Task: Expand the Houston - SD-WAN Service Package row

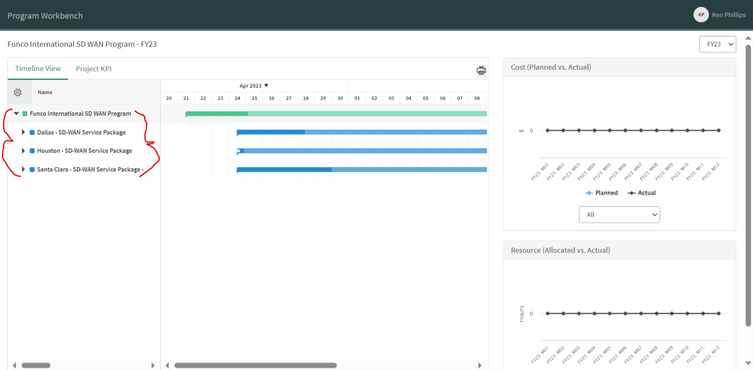Action: [23, 151]
